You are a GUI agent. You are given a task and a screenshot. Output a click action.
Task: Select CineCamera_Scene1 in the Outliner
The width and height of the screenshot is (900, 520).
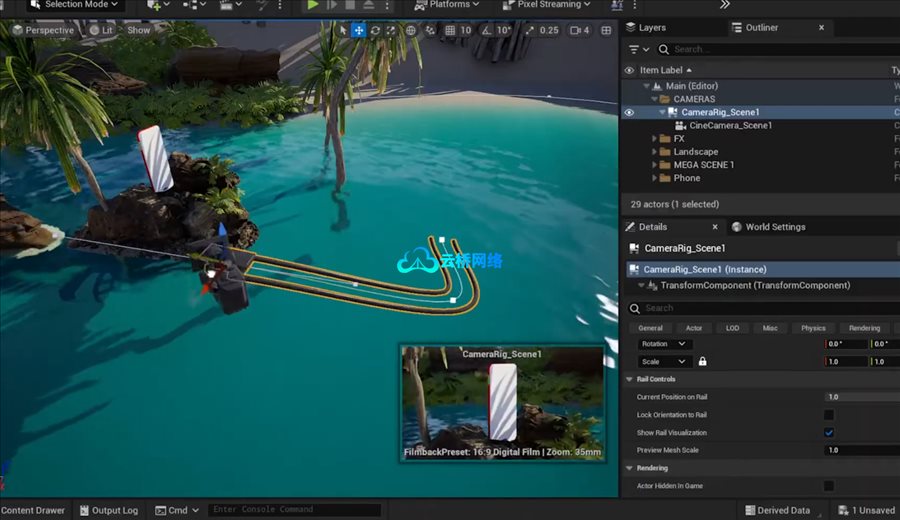730,126
